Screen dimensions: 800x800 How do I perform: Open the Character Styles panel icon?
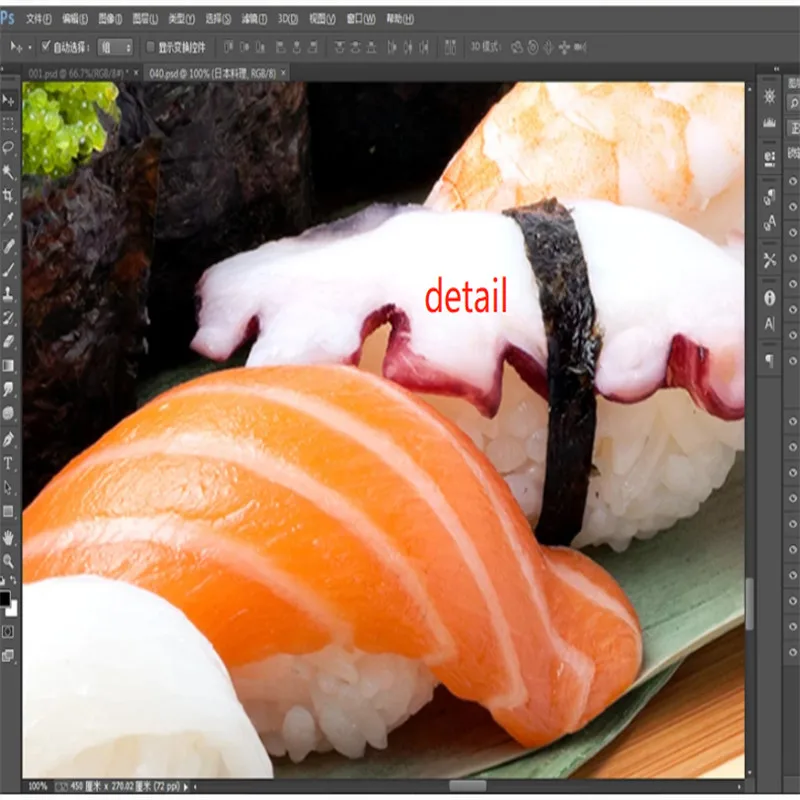pyautogui.click(x=769, y=222)
